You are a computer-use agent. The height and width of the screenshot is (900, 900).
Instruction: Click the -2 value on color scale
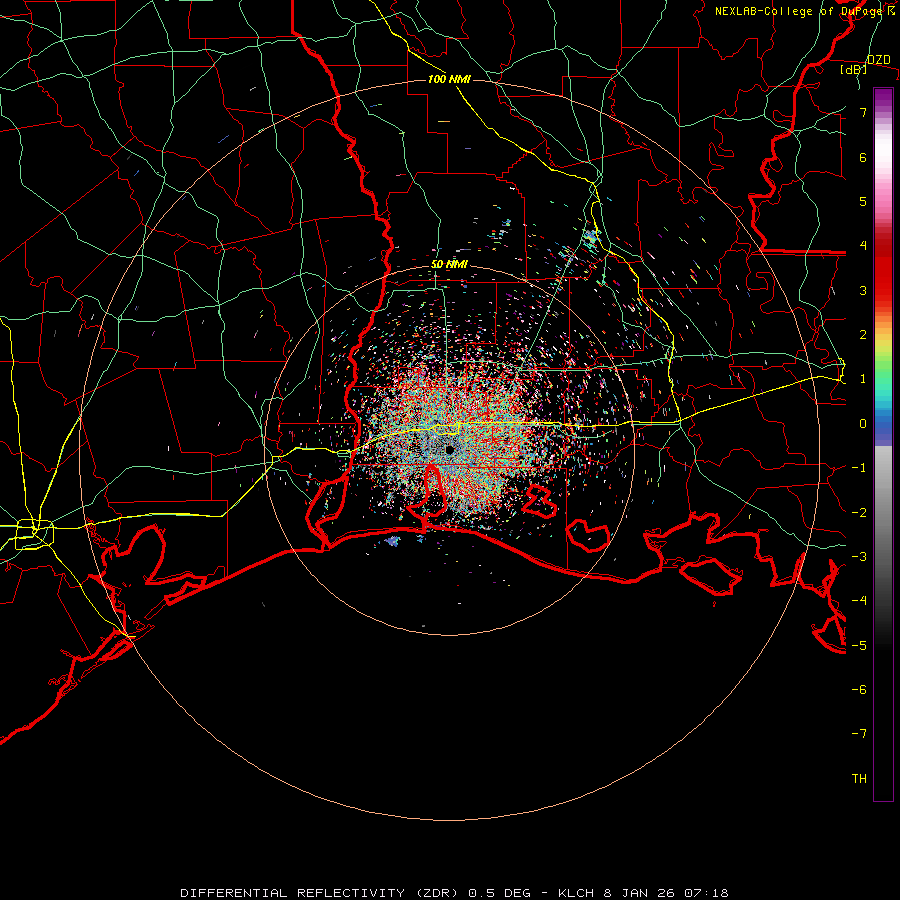coord(859,513)
